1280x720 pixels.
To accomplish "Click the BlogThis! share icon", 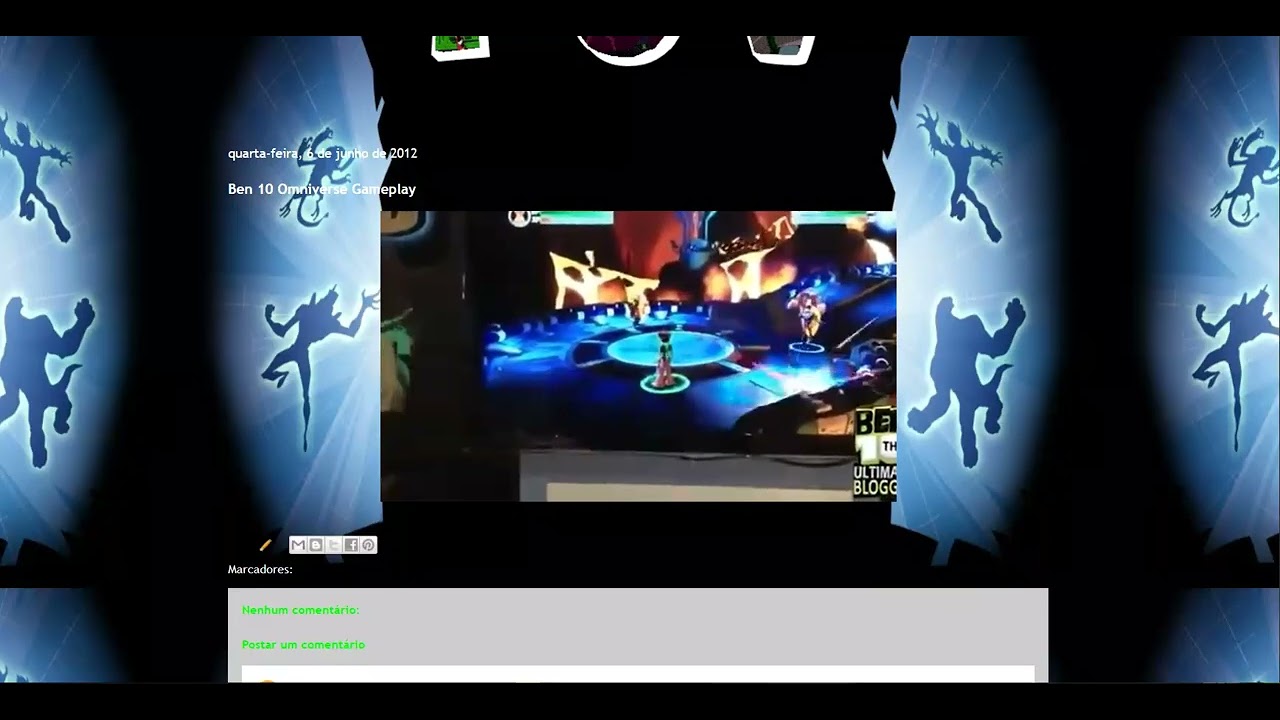I will coord(316,545).
